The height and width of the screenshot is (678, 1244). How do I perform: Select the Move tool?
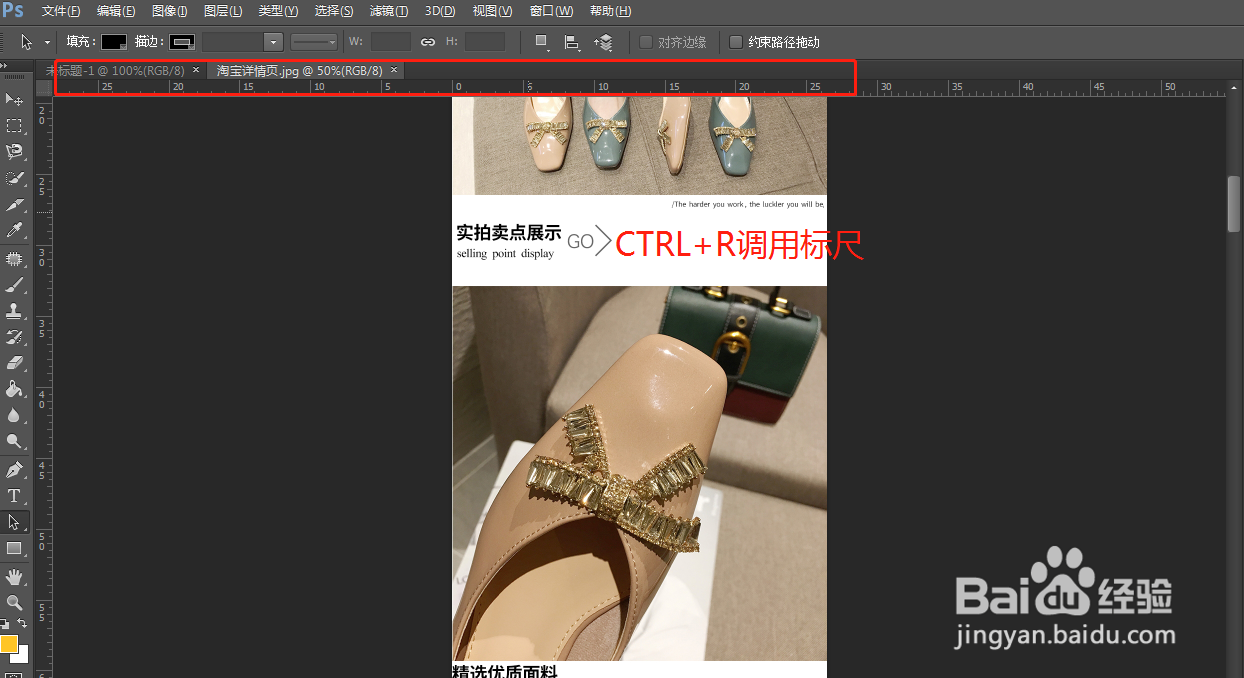tap(14, 99)
